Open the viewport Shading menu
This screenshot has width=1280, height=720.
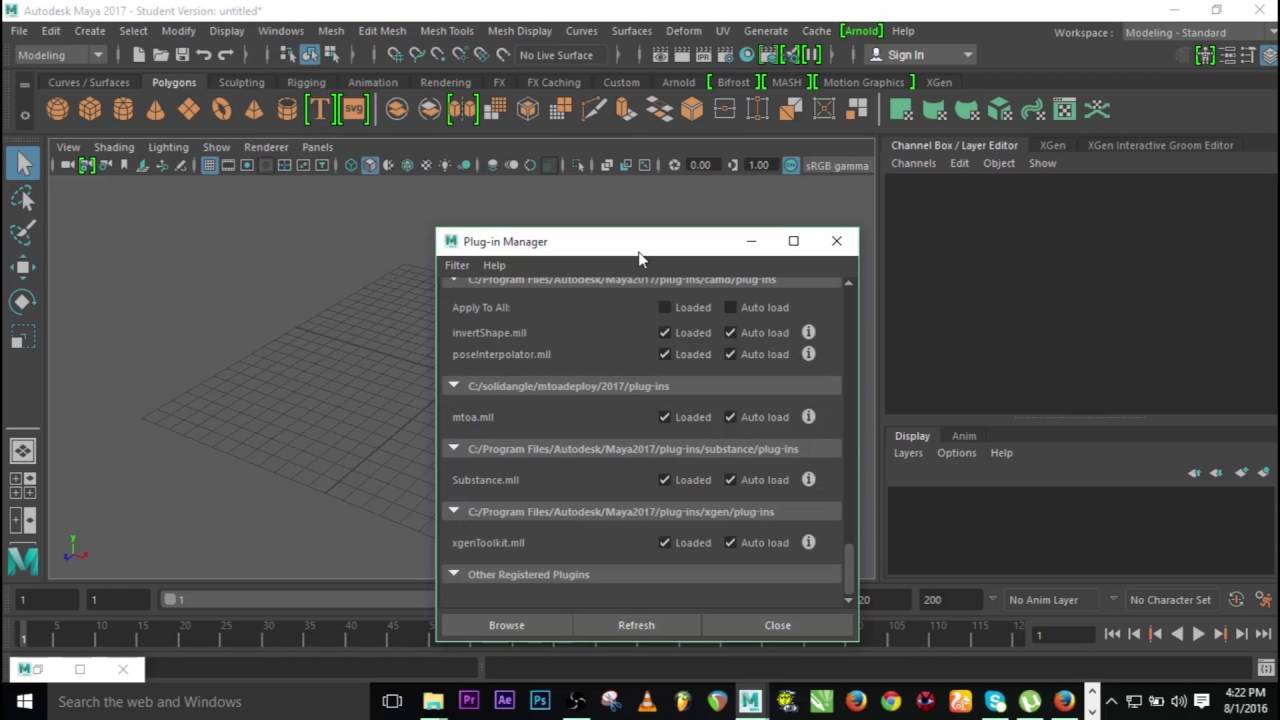114,147
